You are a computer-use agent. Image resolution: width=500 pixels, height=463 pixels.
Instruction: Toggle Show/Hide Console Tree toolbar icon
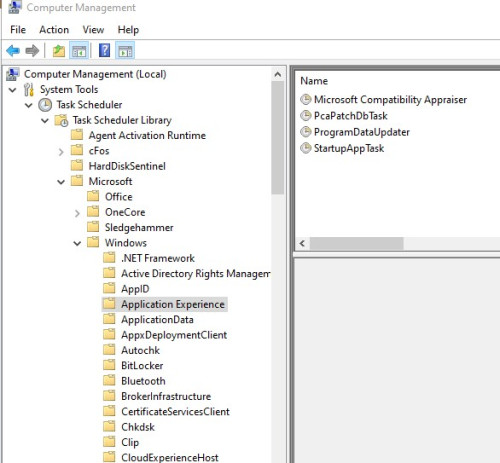pyautogui.click(x=79, y=51)
